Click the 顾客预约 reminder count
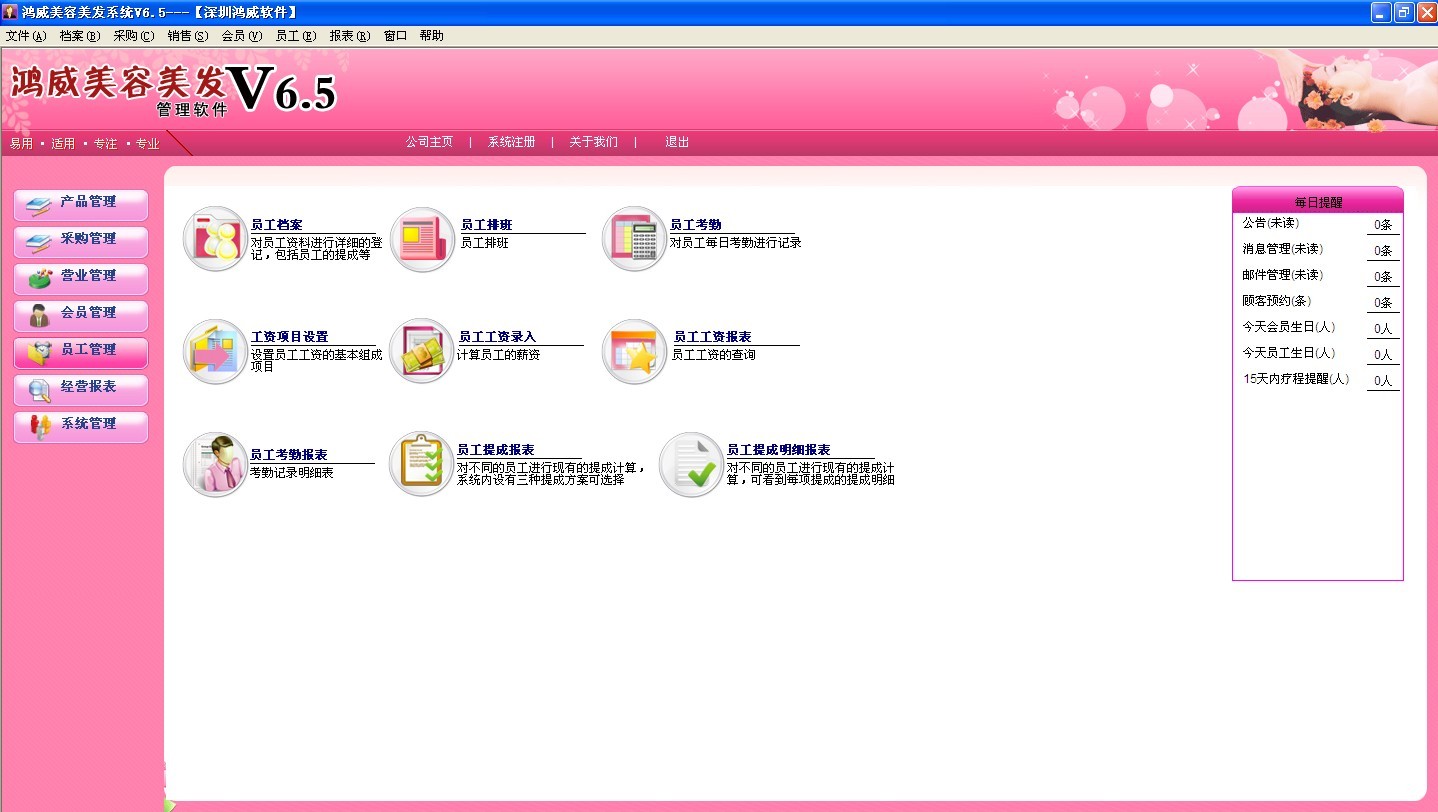Image resolution: width=1438 pixels, height=812 pixels. pyautogui.click(x=1382, y=303)
